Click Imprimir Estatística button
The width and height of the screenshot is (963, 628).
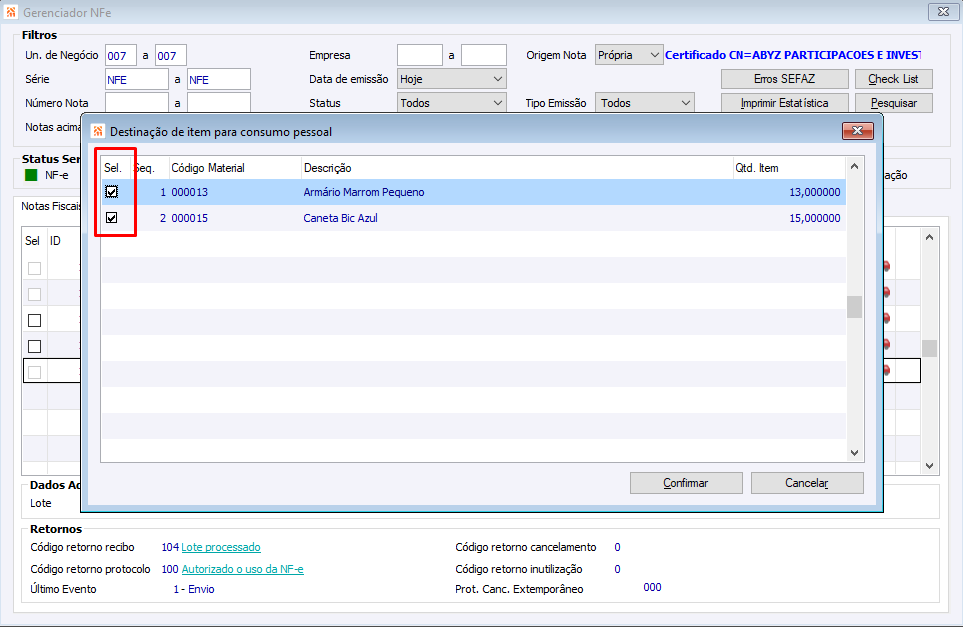(784, 103)
